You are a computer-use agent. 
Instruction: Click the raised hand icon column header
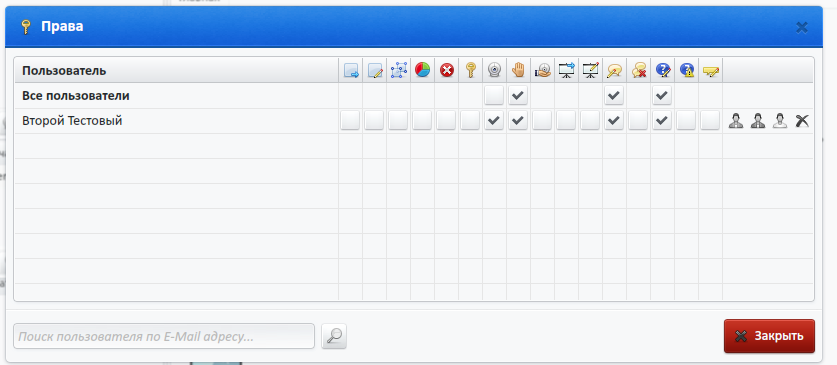pyautogui.click(x=518, y=70)
